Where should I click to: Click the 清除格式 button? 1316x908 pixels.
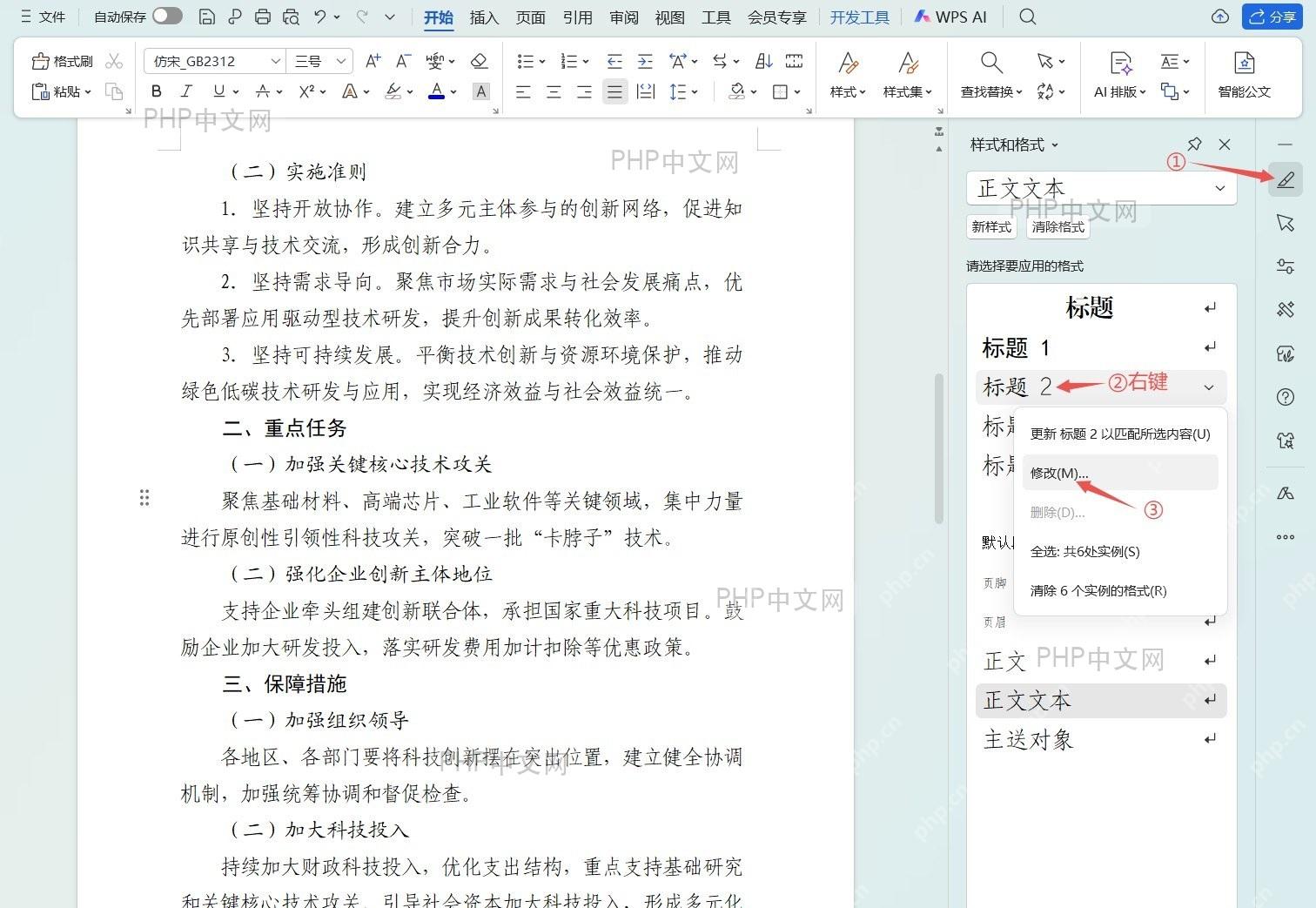tap(1057, 226)
